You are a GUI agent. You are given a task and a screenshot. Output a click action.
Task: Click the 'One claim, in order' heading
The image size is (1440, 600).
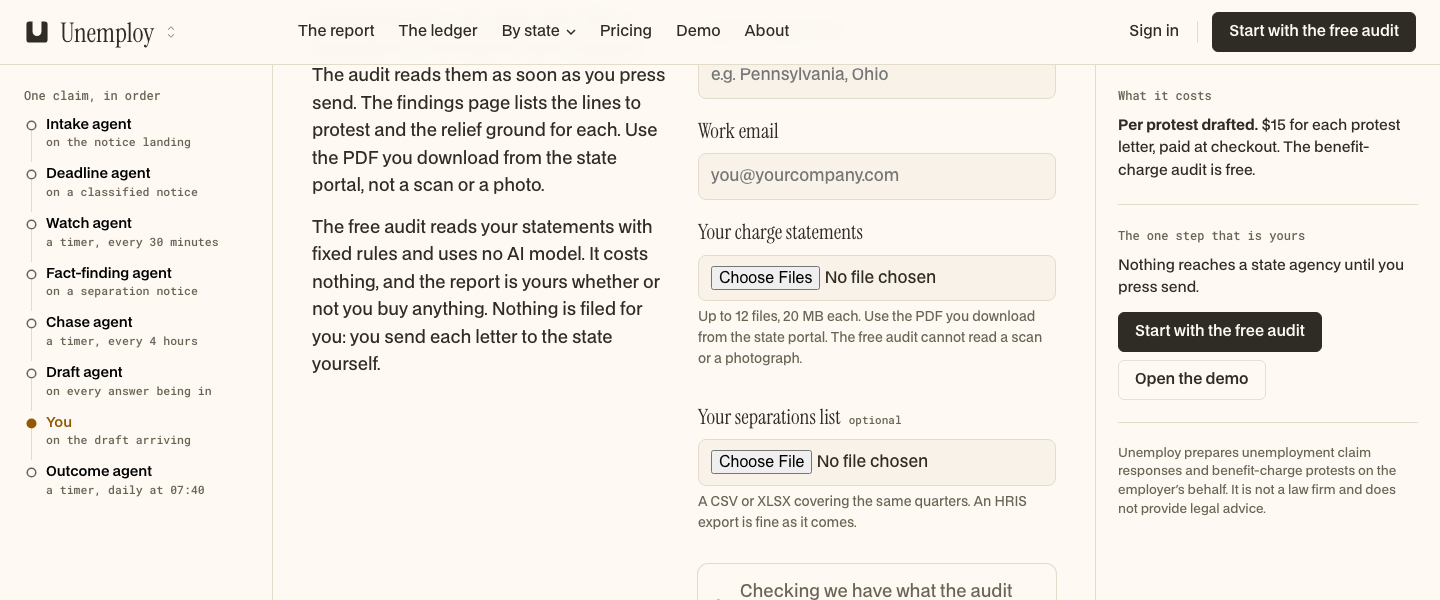92,96
